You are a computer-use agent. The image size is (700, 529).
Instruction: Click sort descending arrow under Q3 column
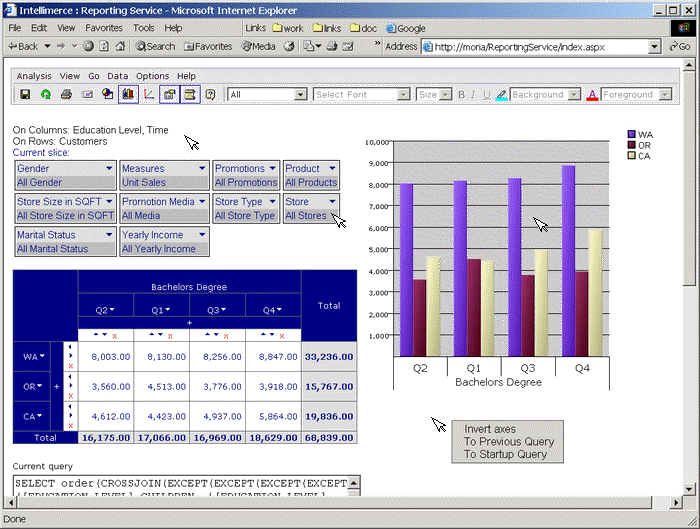point(216,334)
